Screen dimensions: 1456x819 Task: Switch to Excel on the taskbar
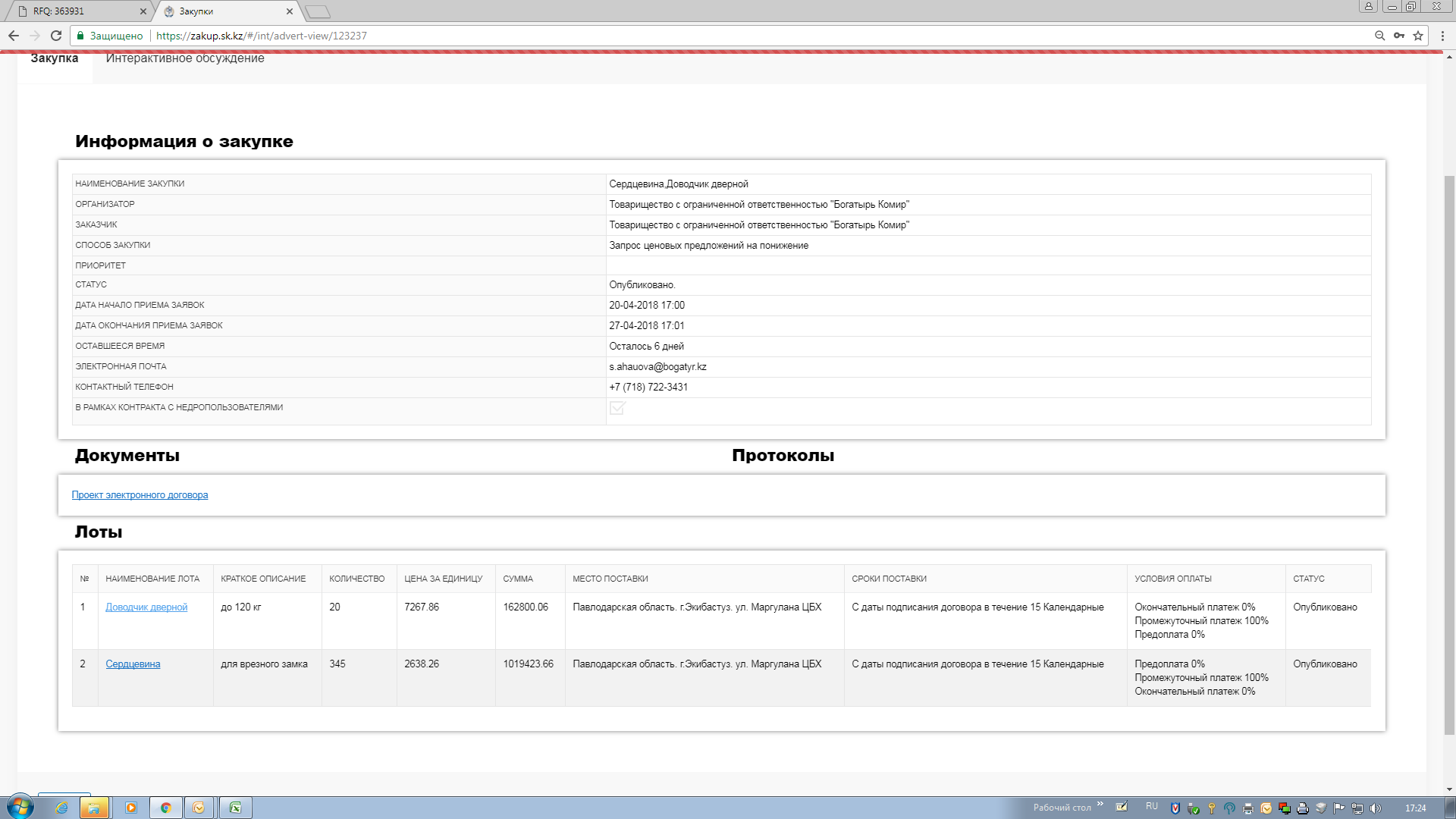236,808
